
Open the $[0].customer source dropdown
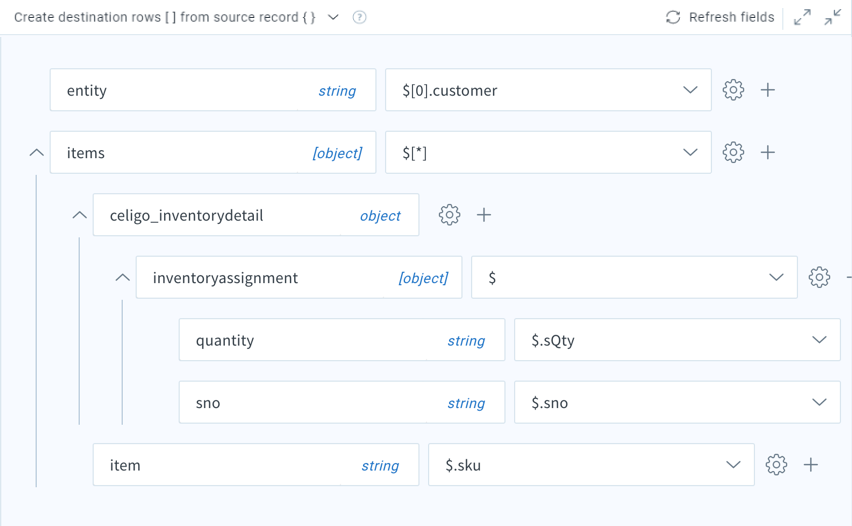point(690,90)
